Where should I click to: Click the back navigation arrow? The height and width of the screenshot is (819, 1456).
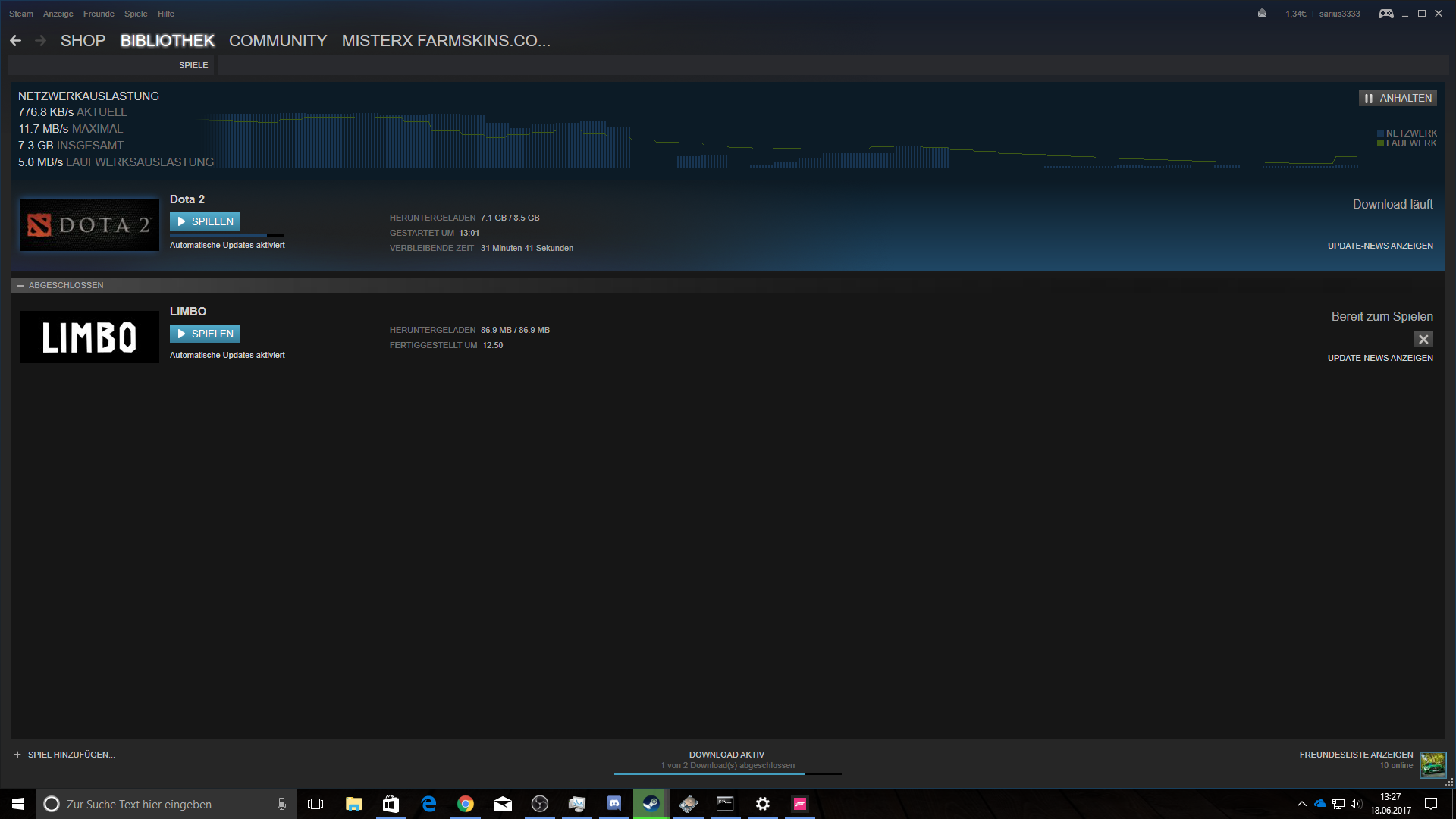(x=15, y=41)
